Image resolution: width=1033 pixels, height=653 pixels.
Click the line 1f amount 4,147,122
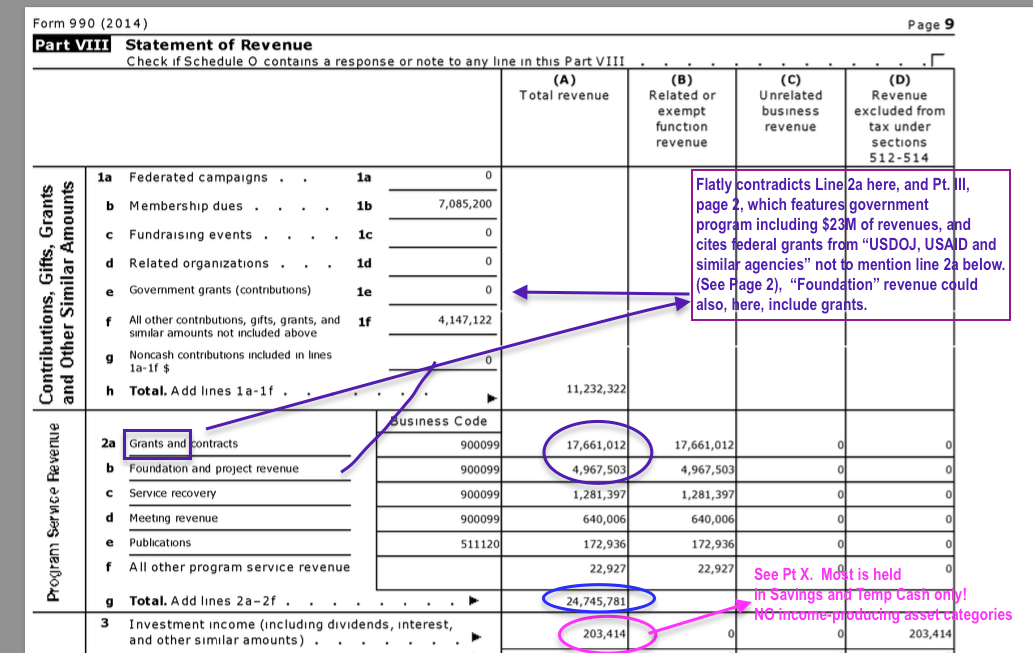pyautogui.click(x=464, y=320)
